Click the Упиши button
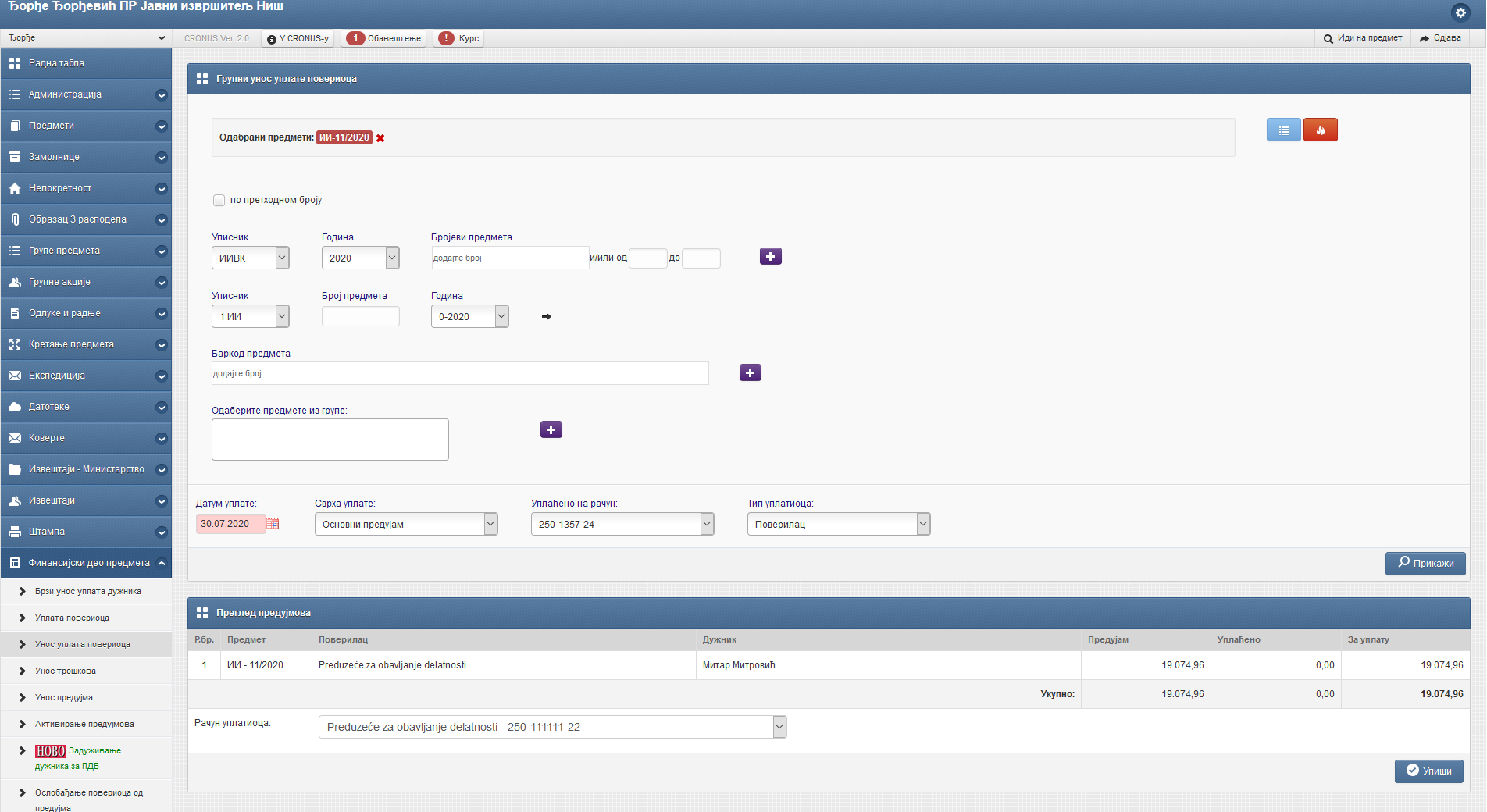The width and height of the screenshot is (1487, 812). coord(1428,771)
